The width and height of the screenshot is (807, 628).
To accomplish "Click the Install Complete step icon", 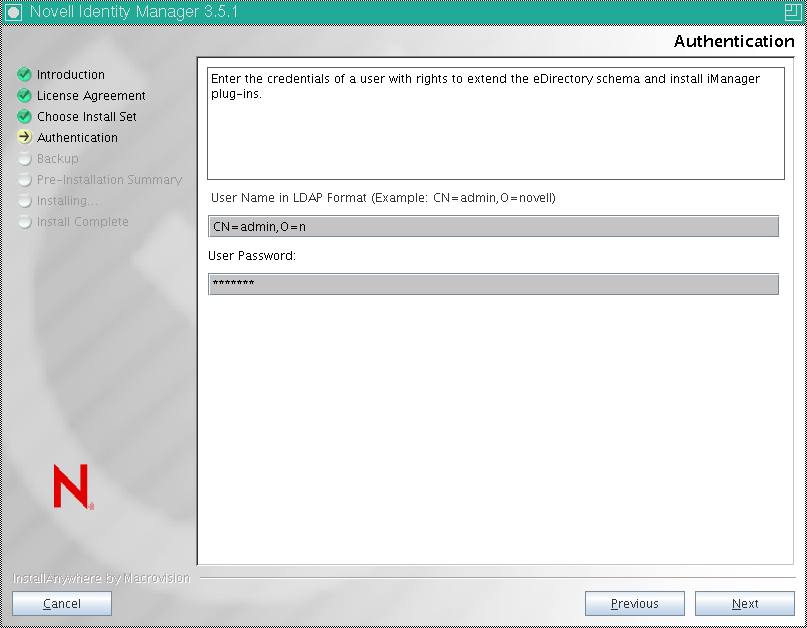I will (x=23, y=221).
